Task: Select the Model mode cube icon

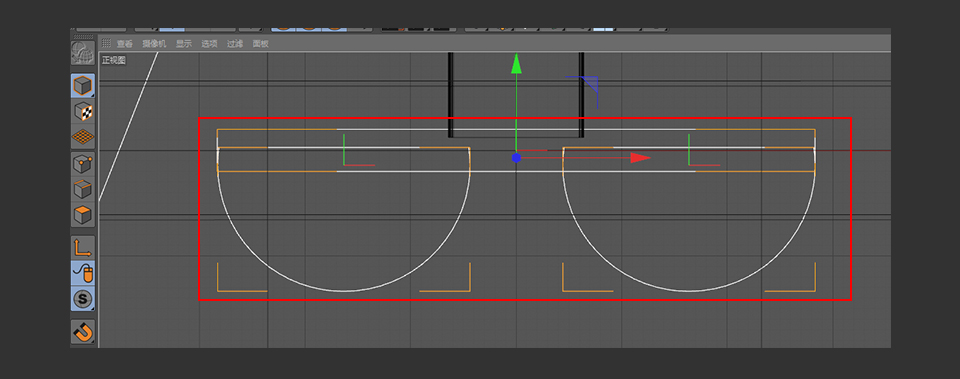Action: coord(83,86)
